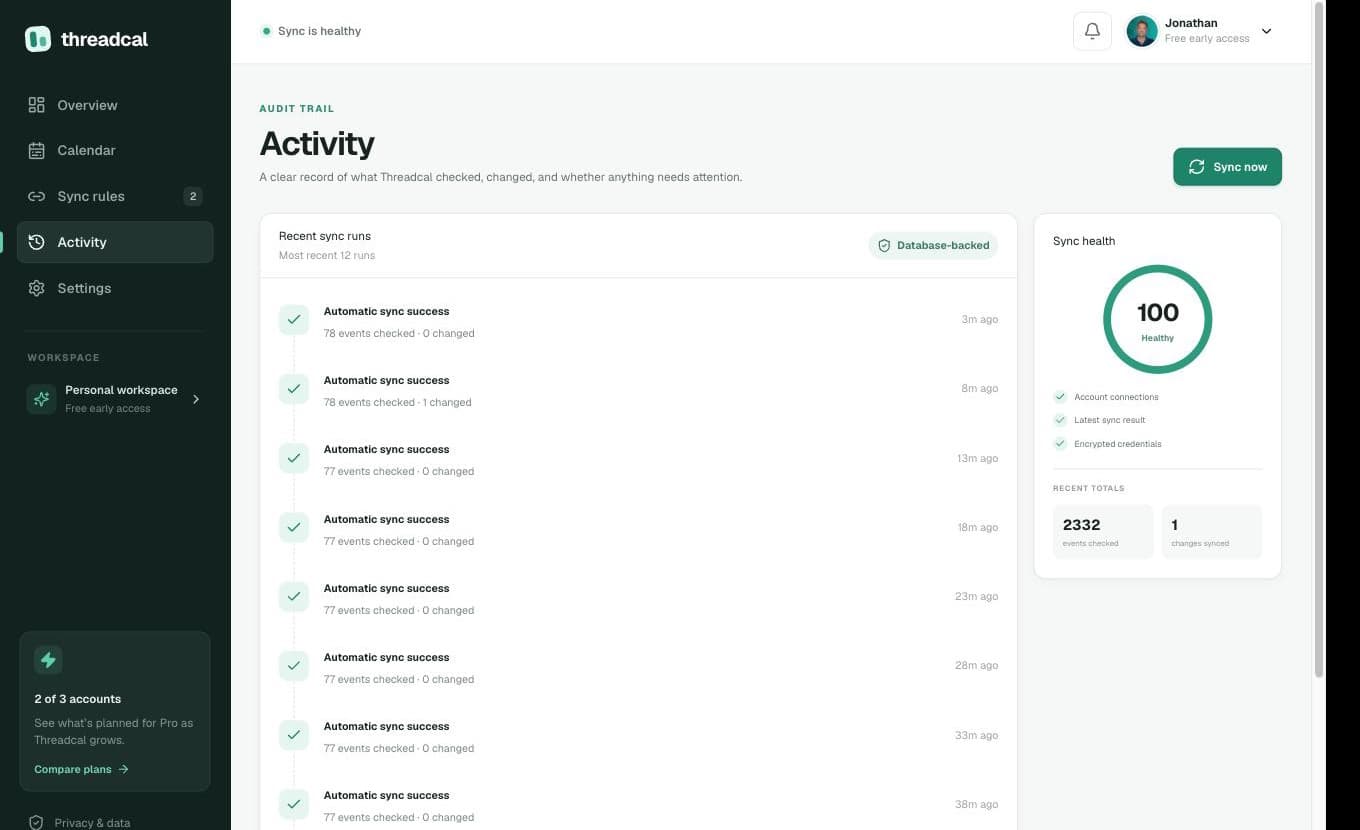
Task: Click the 'Account connections' label
Action: [1116, 397]
